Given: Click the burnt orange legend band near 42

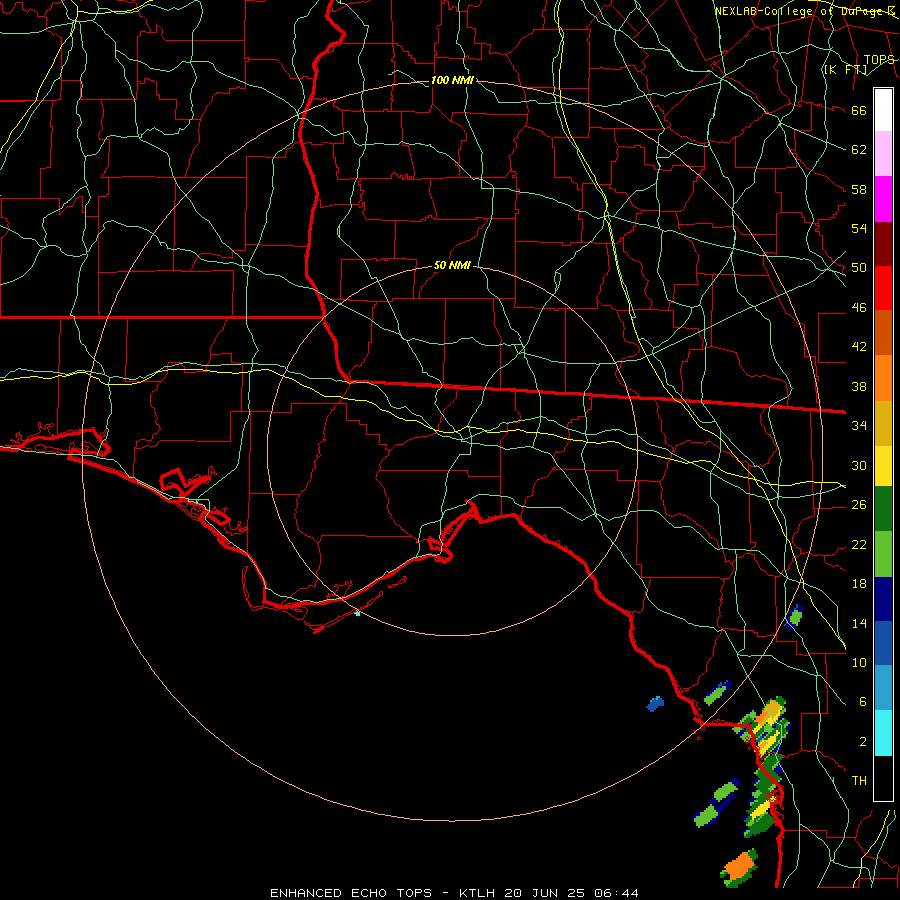Looking at the screenshot, I should click(x=883, y=332).
